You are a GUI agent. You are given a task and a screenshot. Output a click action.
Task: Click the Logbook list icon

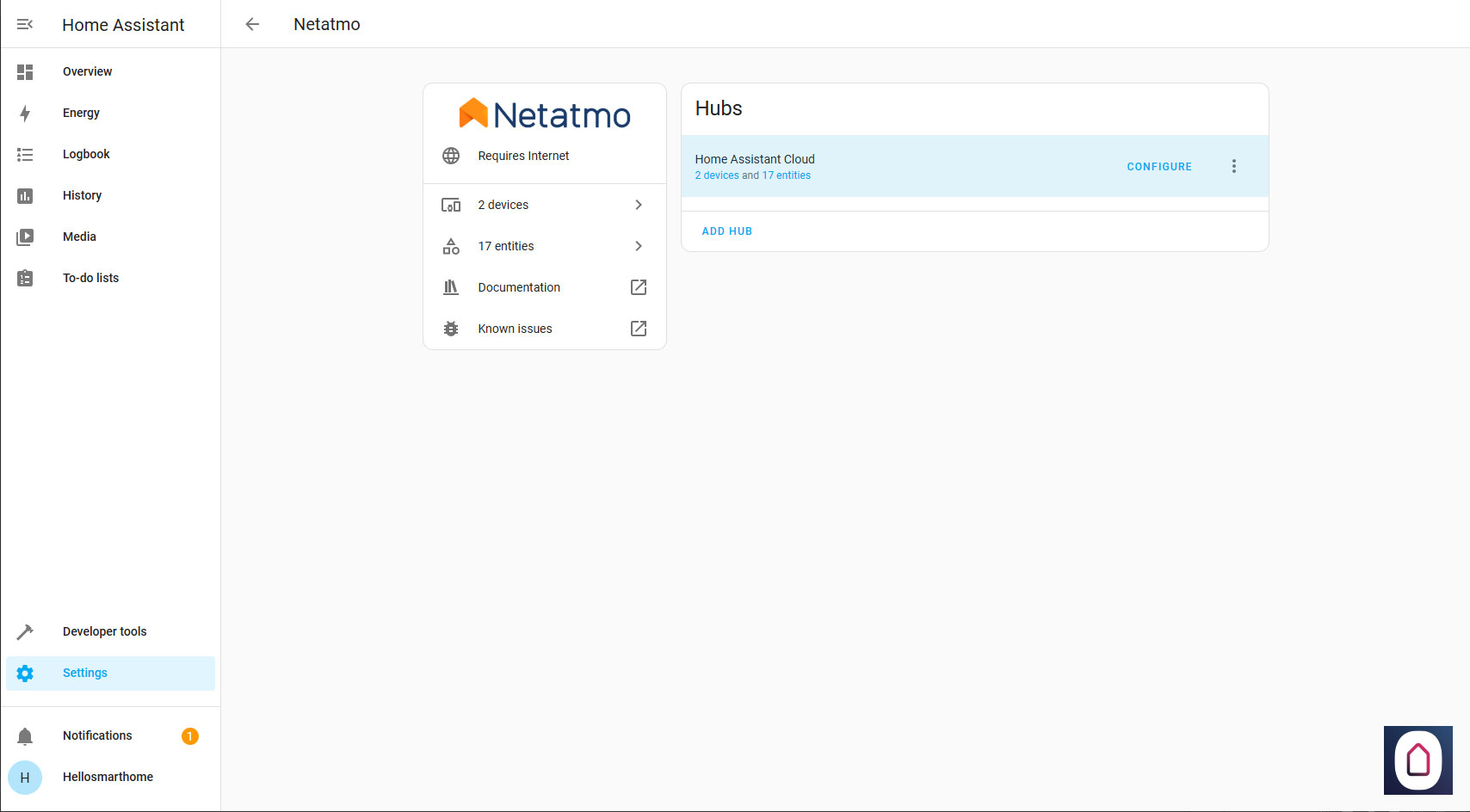pos(25,154)
